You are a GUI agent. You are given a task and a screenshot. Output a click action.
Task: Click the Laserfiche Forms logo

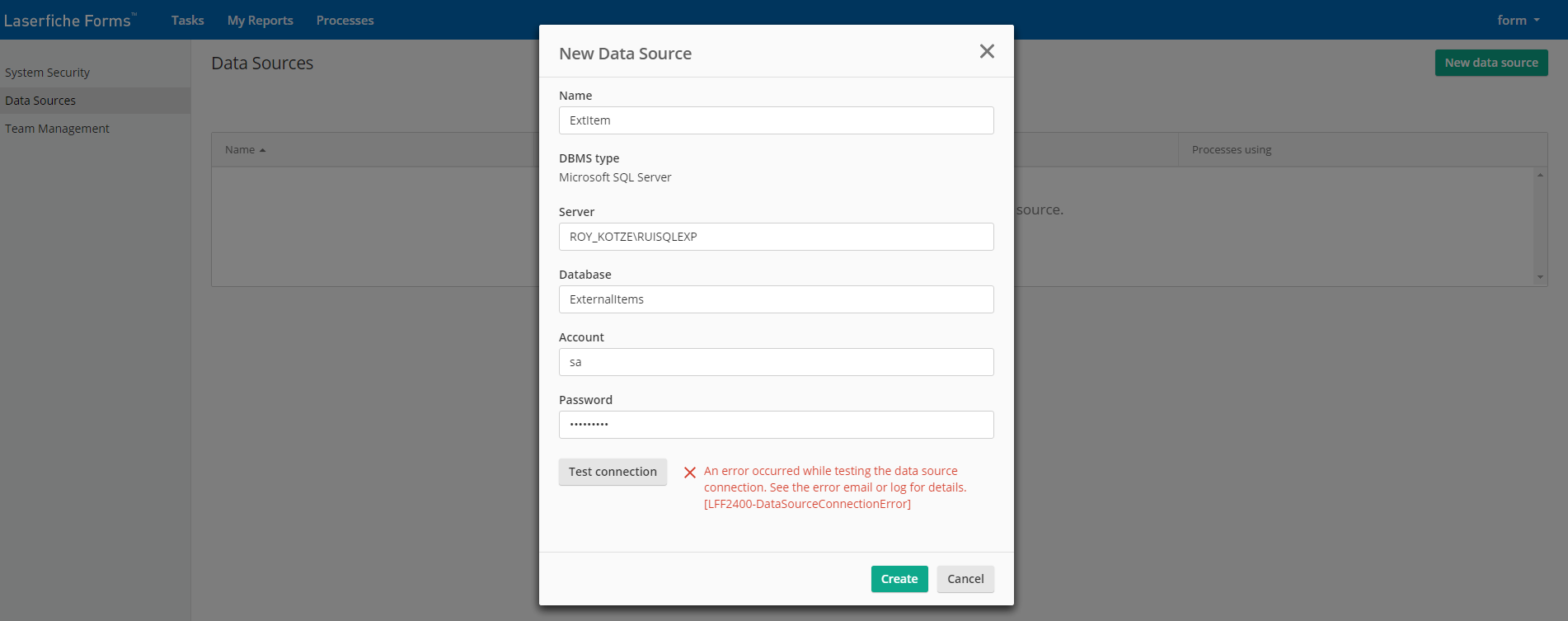[x=69, y=21]
